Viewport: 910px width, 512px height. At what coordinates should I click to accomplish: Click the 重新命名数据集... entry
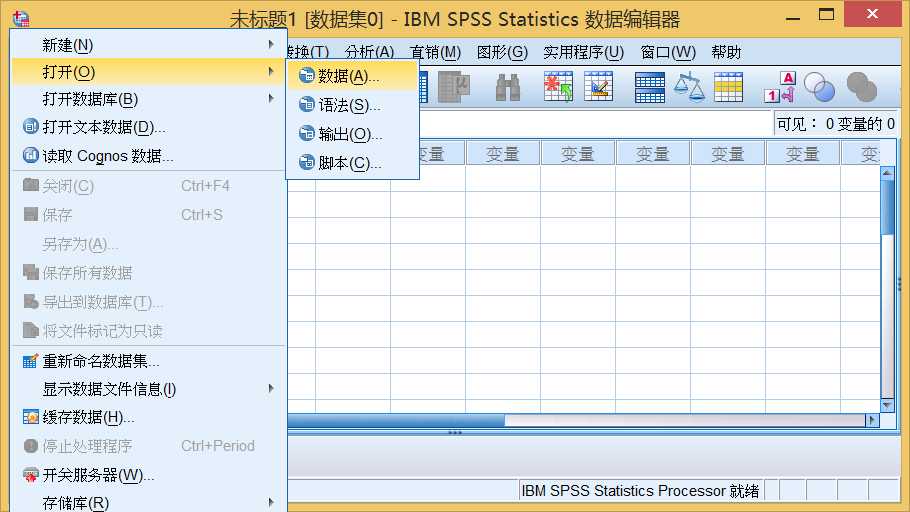(x=149, y=361)
